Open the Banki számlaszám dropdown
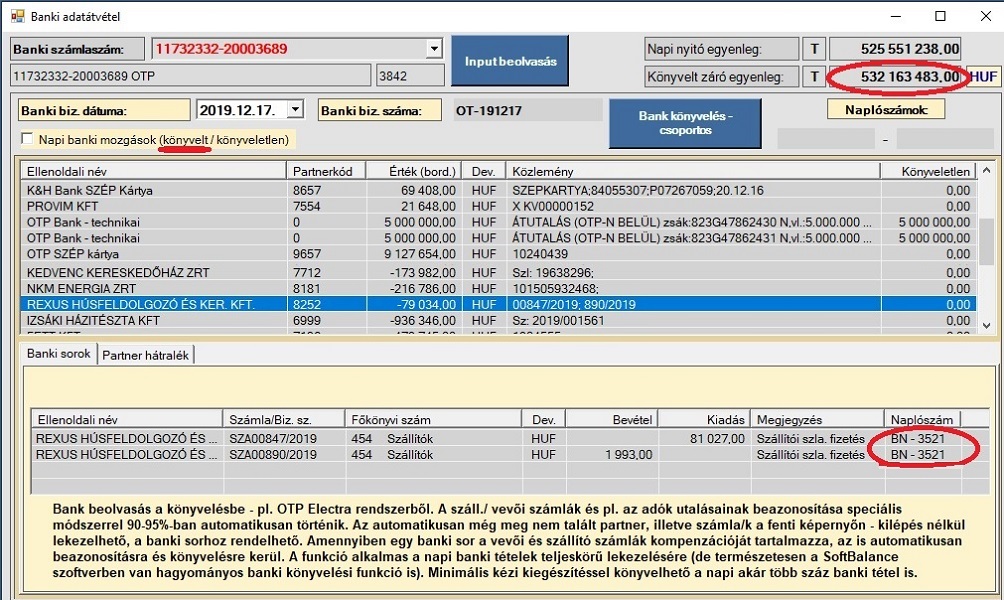The height and width of the screenshot is (600, 1004). 433,49
